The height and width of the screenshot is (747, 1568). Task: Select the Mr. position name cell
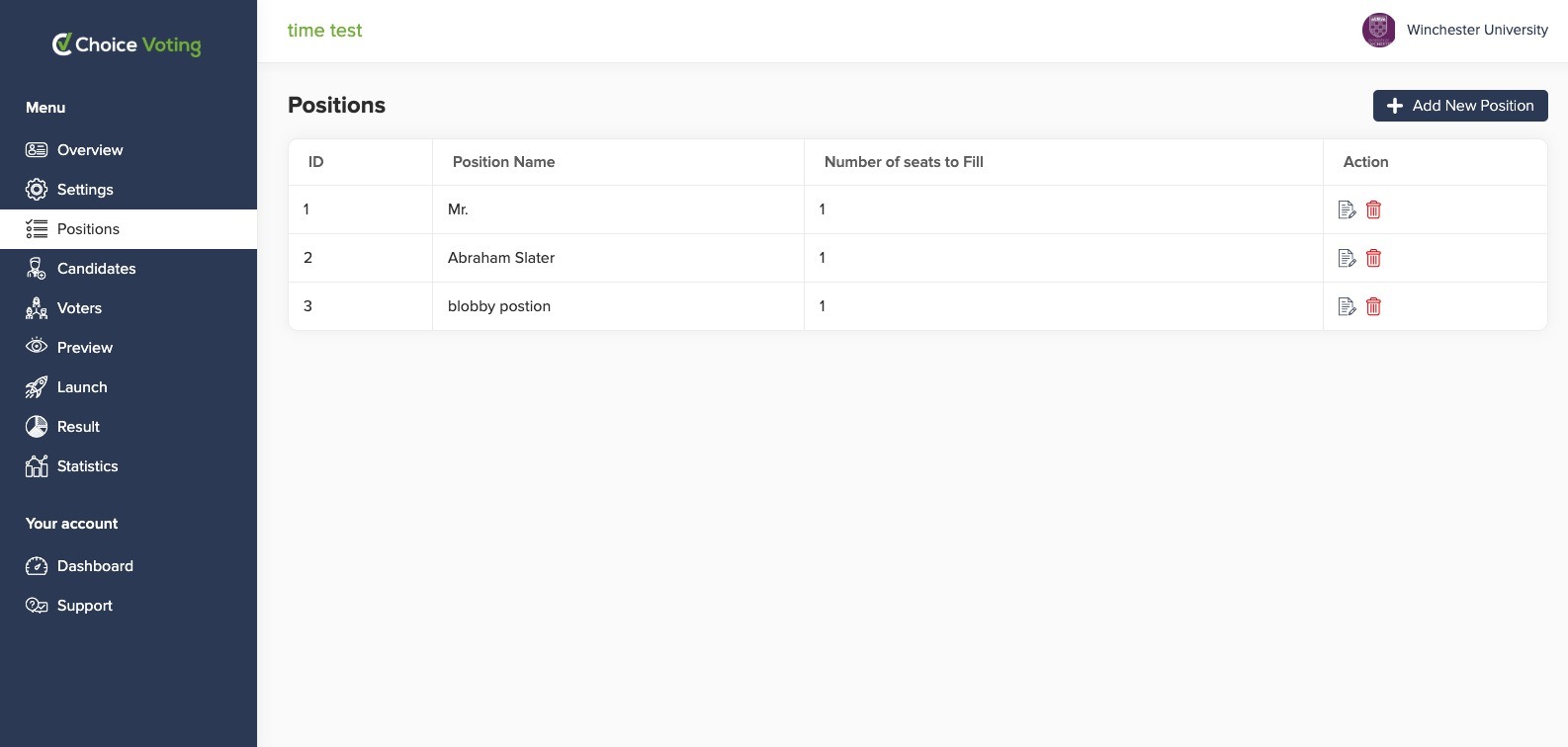tap(618, 209)
